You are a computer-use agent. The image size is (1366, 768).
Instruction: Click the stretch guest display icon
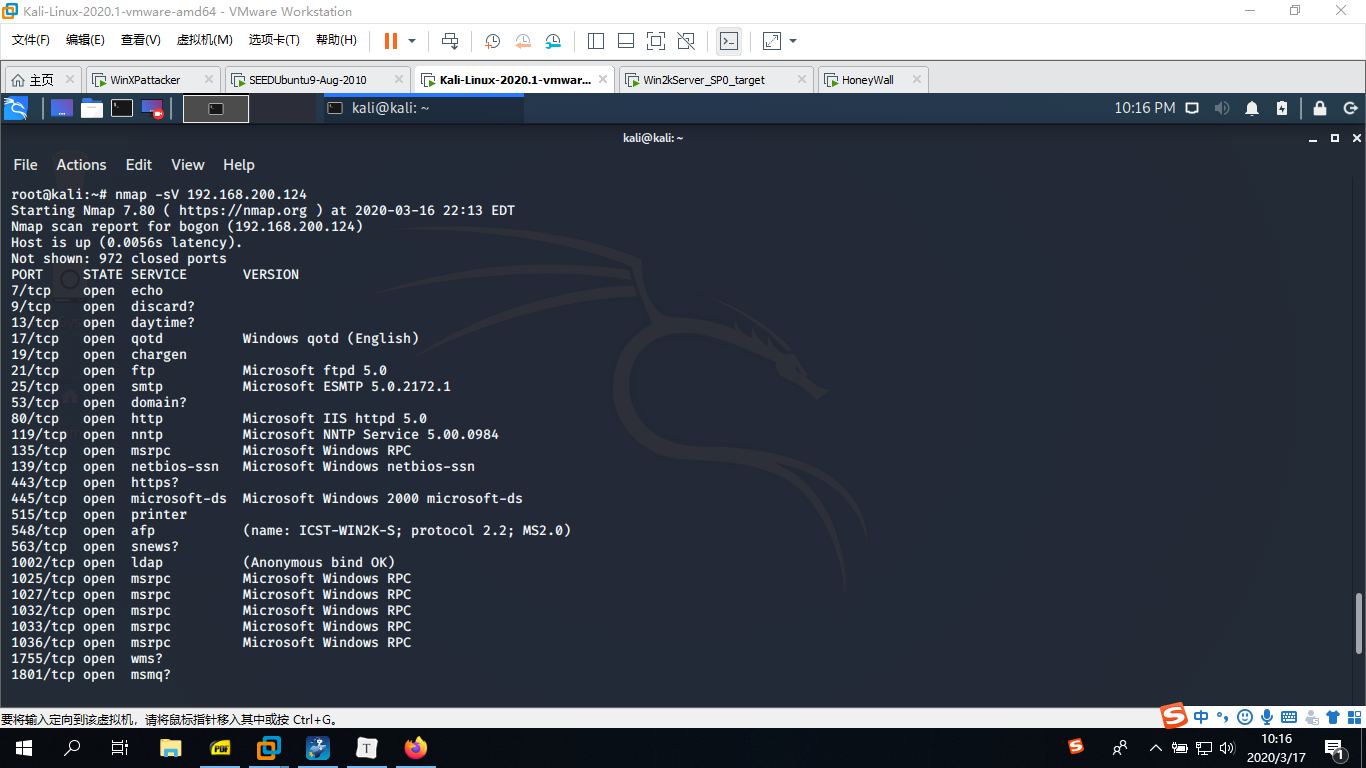click(x=772, y=41)
